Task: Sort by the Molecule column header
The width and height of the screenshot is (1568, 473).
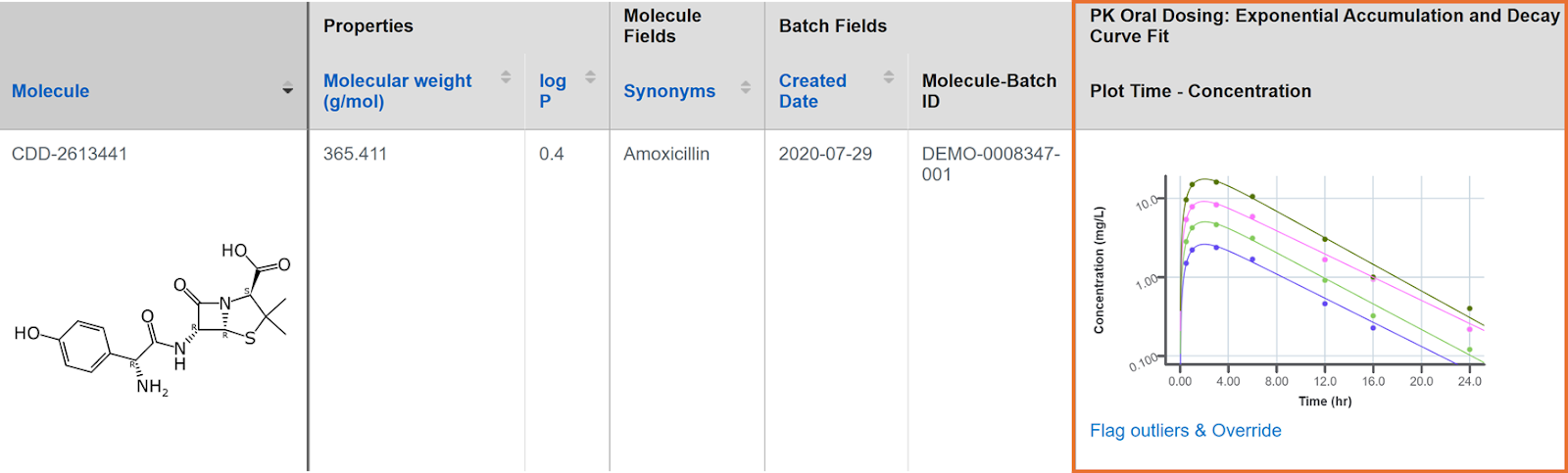Action: pos(50,91)
